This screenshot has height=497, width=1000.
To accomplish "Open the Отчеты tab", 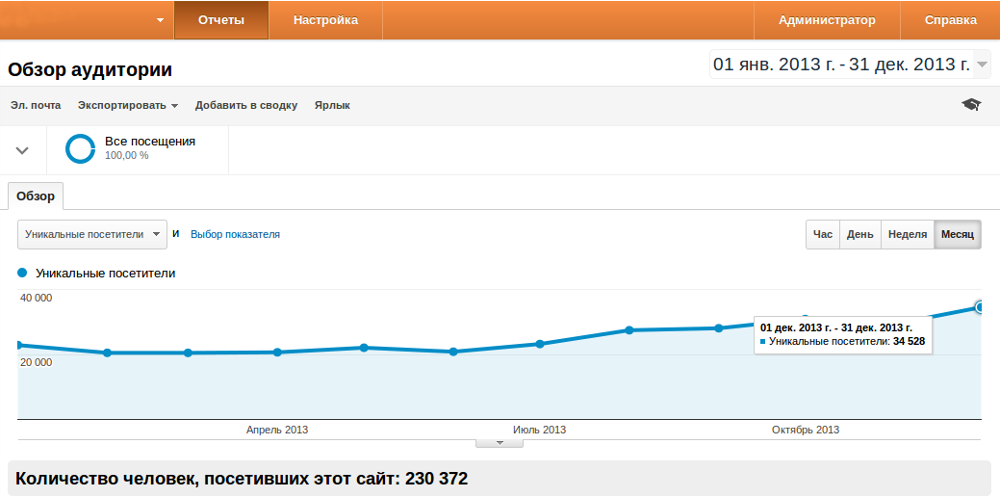I will [x=221, y=20].
